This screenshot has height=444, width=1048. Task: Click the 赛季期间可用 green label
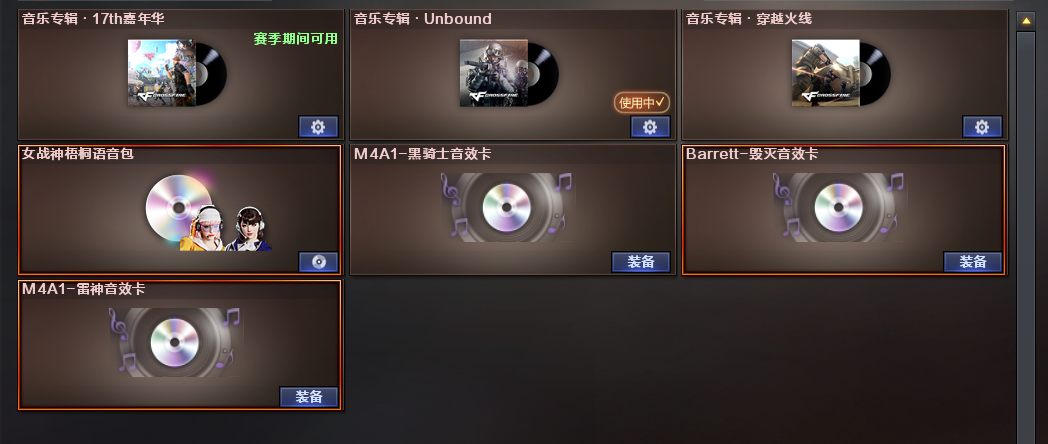(295, 39)
